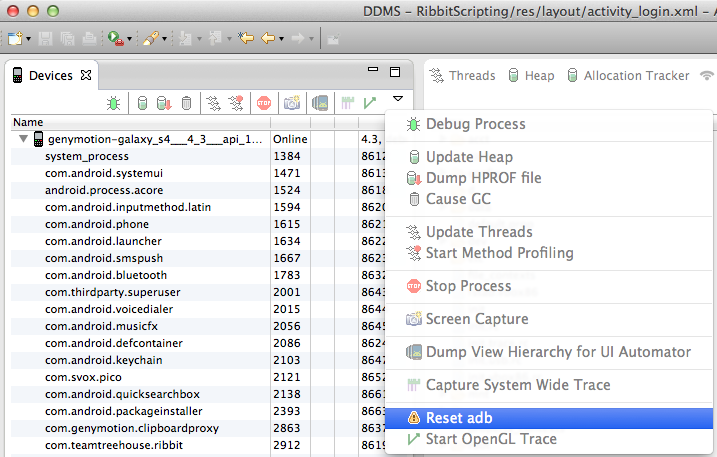The width and height of the screenshot is (717, 457).
Task: Click the Screen Capture camera toolbar icon
Action: pos(292,102)
